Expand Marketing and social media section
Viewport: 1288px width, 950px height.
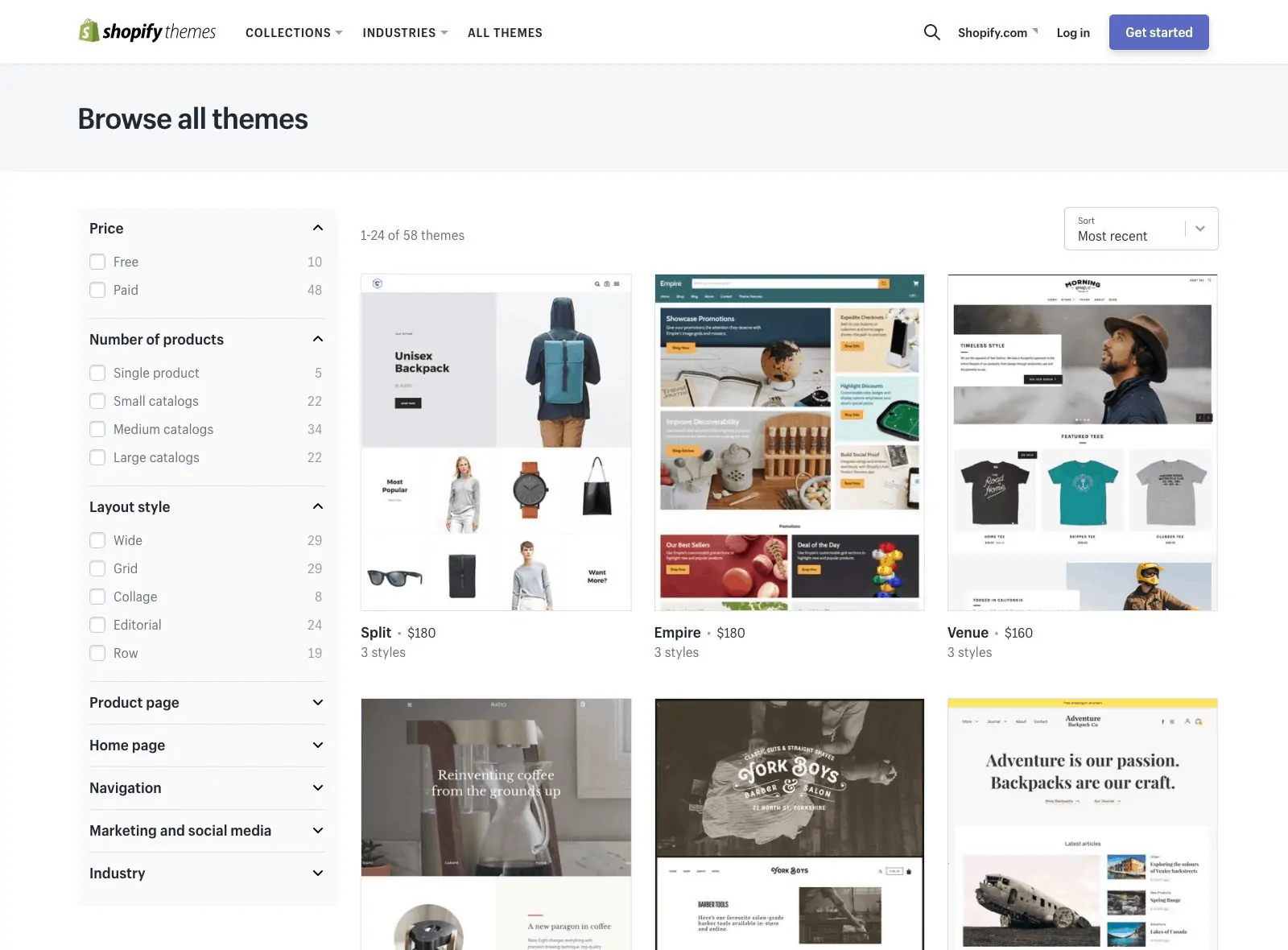317,830
